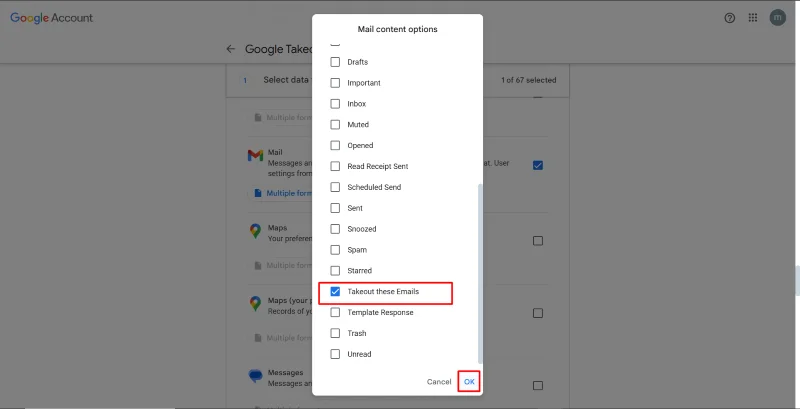Click the Maps pin icon
The height and width of the screenshot is (409, 800).
(255, 231)
